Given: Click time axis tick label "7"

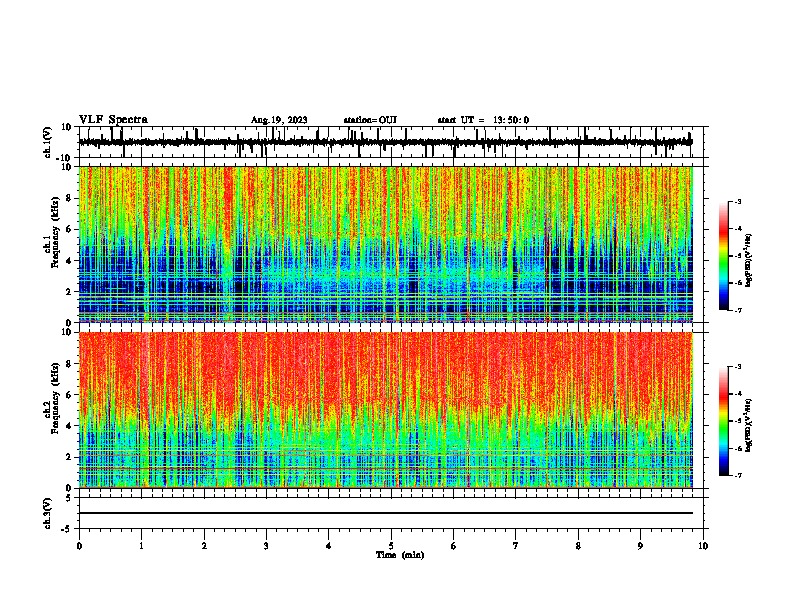Looking at the screenshot, I should (x=516, y=546).
